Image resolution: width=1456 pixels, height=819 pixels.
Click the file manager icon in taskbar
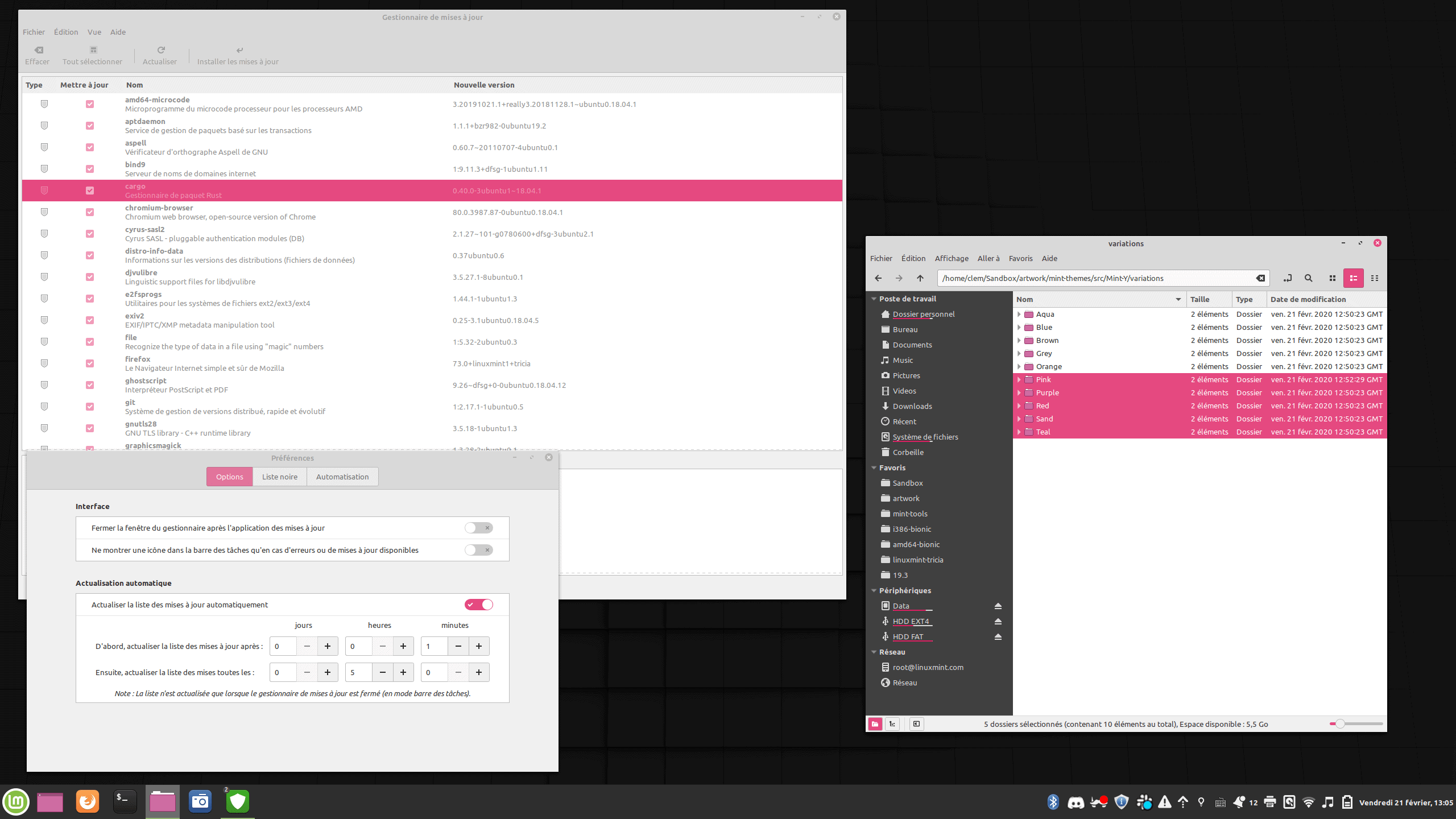point(162,800)
